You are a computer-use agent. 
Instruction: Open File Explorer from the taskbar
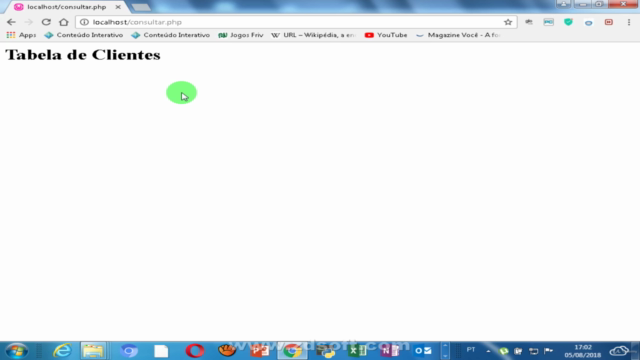click(x=93, y=351)
